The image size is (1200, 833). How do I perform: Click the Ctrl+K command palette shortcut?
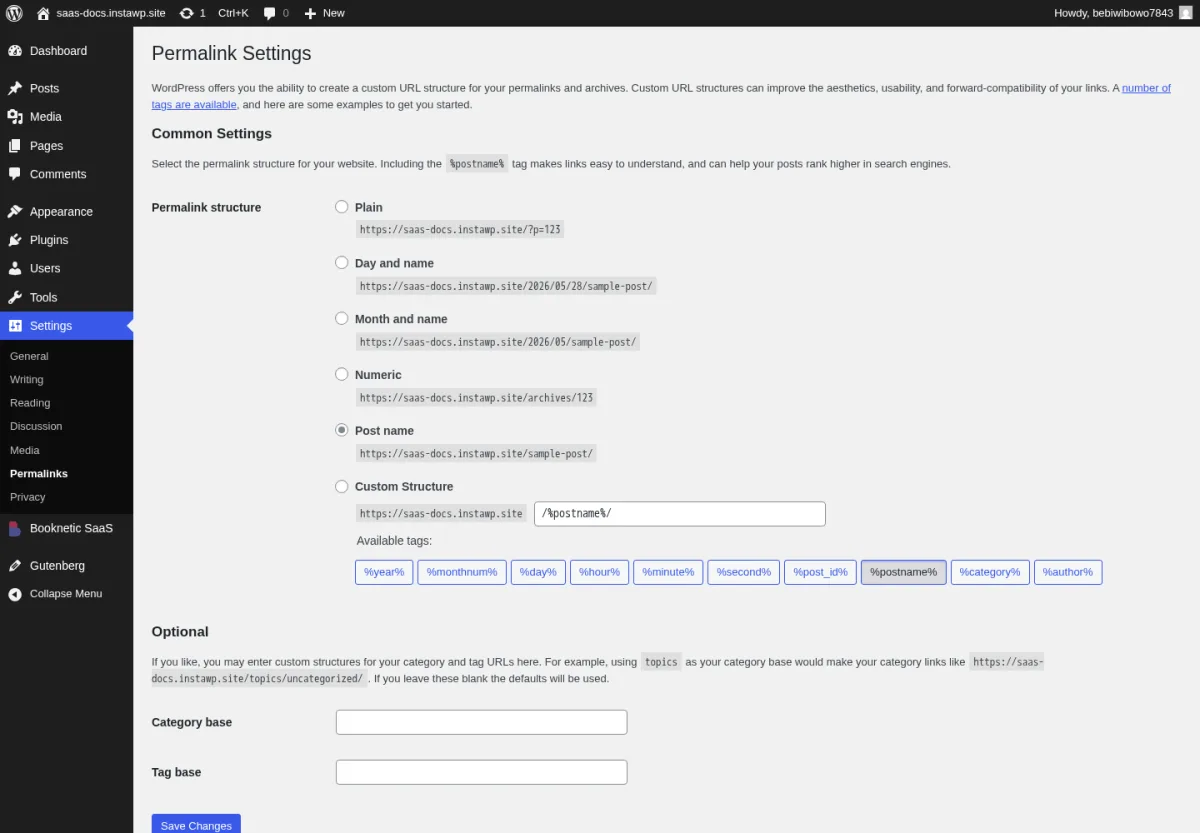(233, 13)
